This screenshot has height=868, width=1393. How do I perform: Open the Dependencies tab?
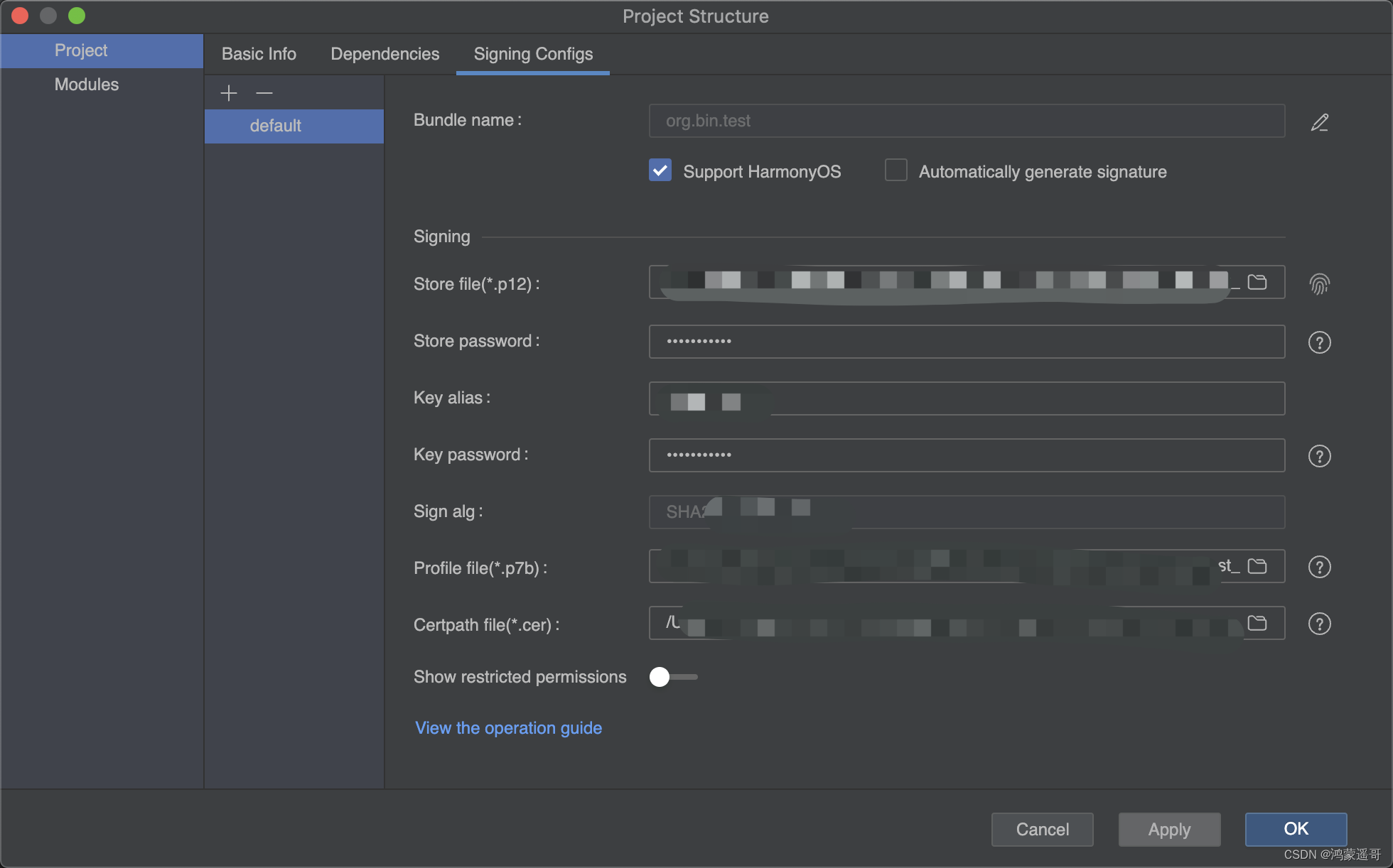click(384, 54)
